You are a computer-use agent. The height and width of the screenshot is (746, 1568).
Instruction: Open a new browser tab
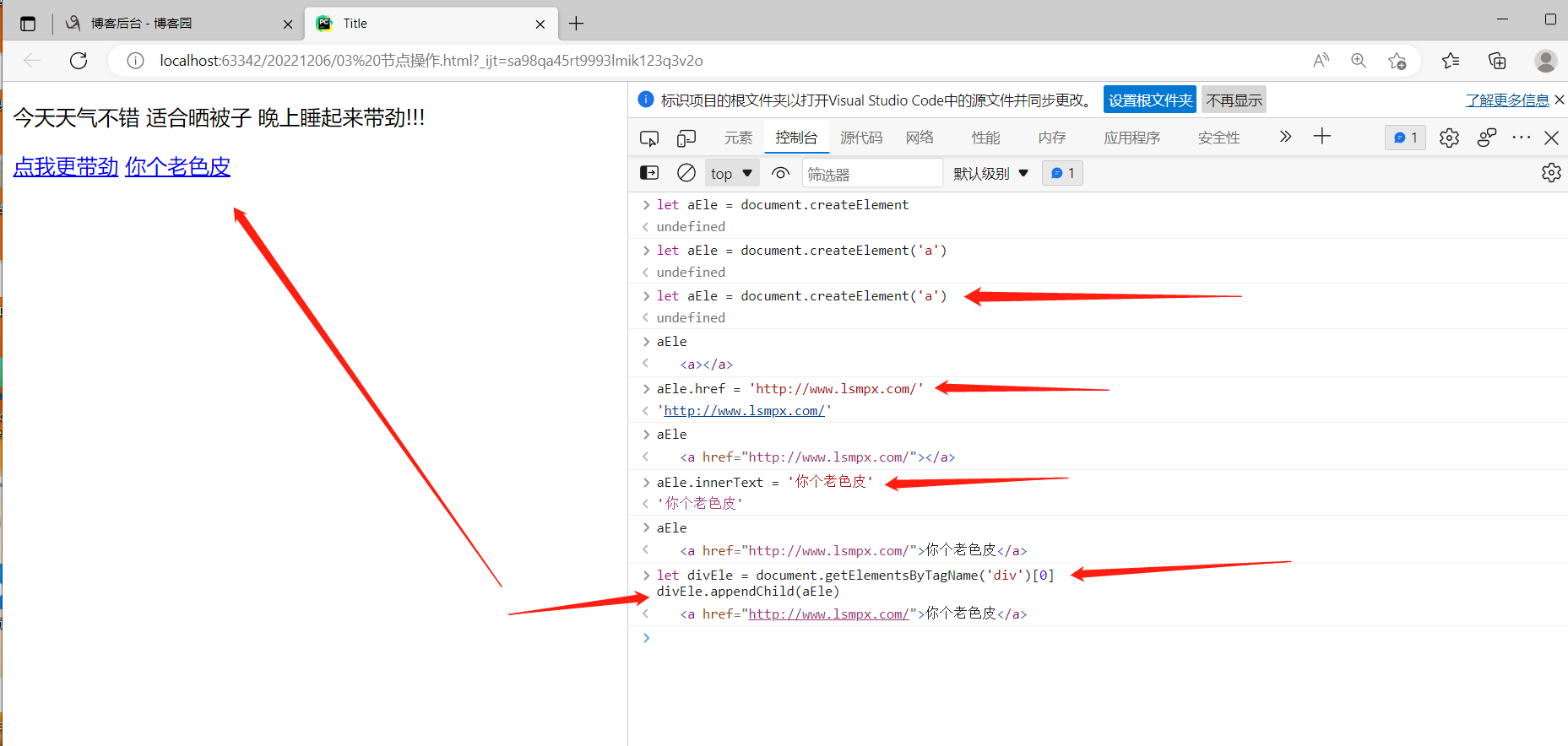click(577, 24)
